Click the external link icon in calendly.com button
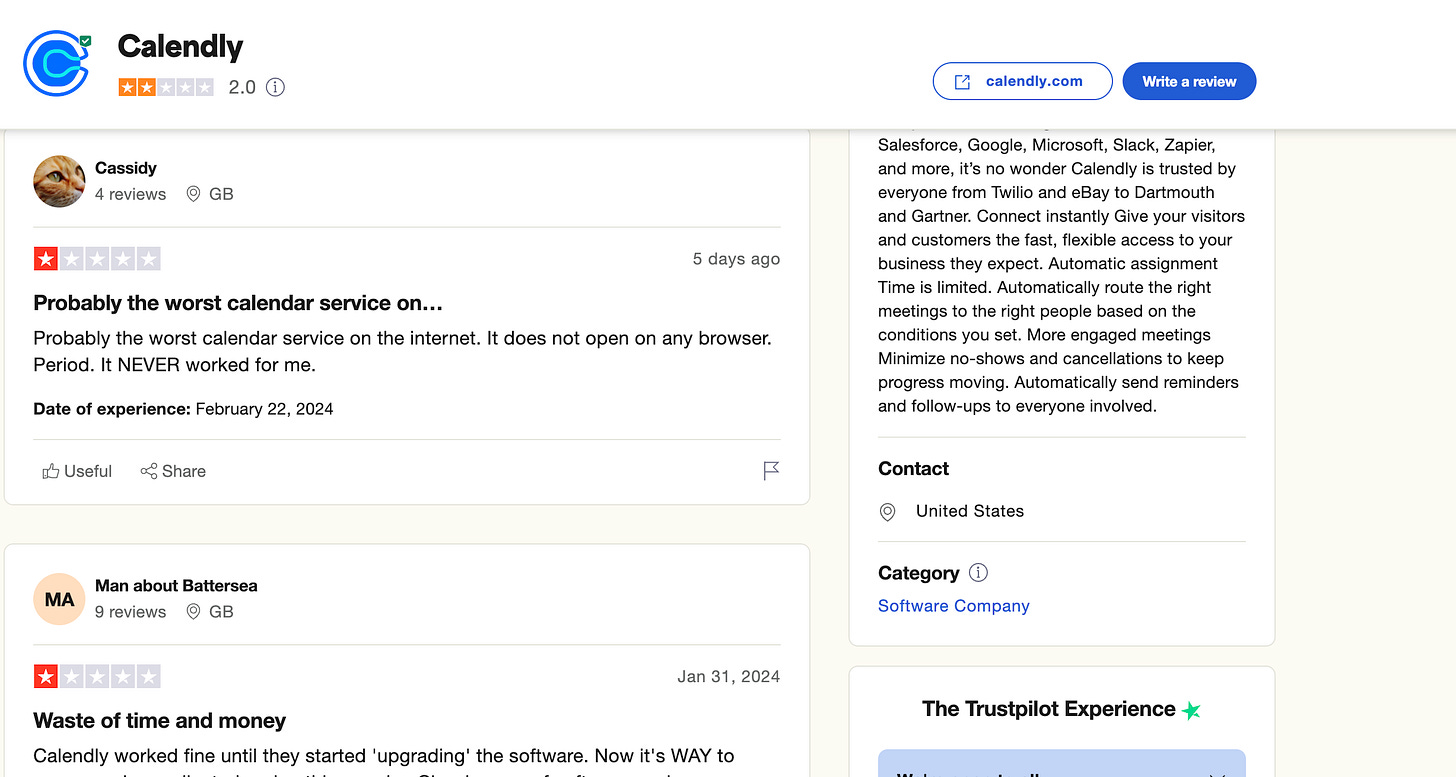 coord(962,82)
